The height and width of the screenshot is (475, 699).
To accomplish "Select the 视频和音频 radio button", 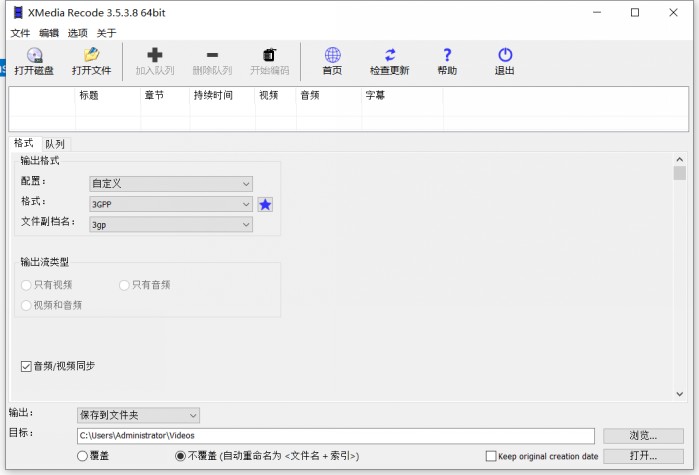I will [x=26, y=305].
